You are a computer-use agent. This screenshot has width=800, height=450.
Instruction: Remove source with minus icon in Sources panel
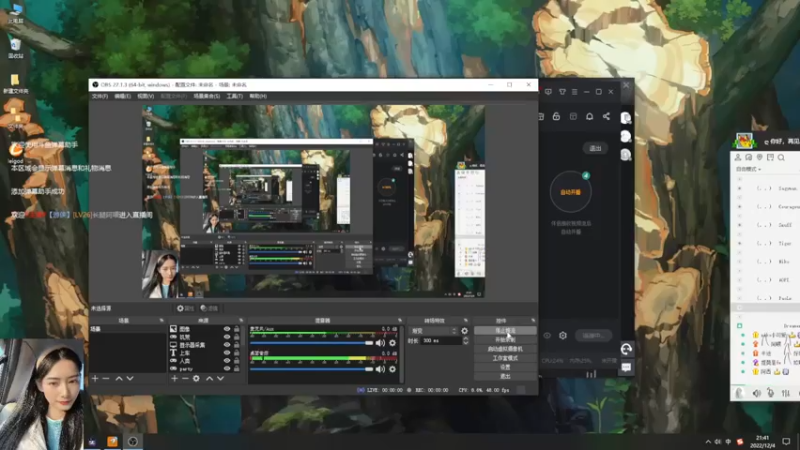point(185,379)
